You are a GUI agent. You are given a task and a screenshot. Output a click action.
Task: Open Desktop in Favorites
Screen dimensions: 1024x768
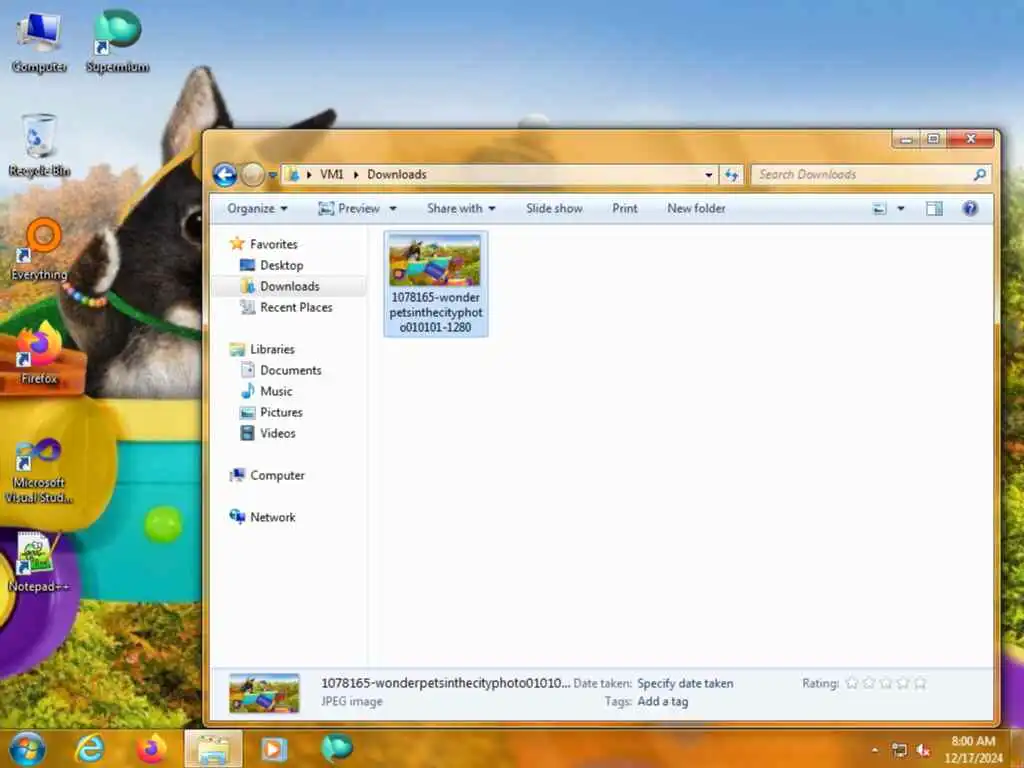pyautogui.click(x=281, y=265)
